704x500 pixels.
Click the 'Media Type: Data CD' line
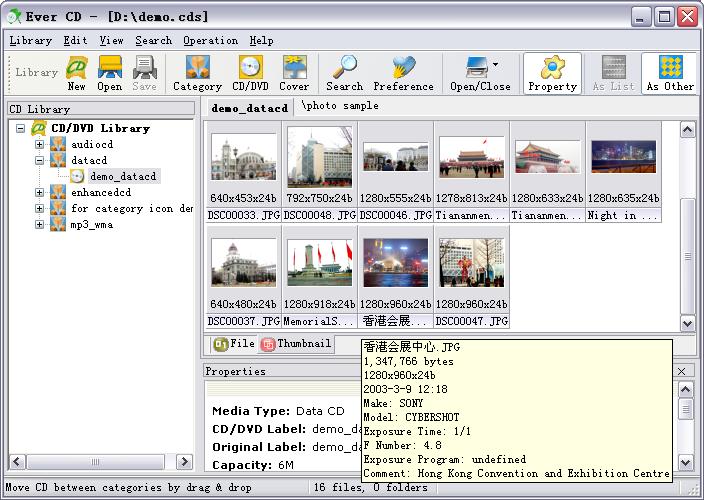[x=278, y=411]
